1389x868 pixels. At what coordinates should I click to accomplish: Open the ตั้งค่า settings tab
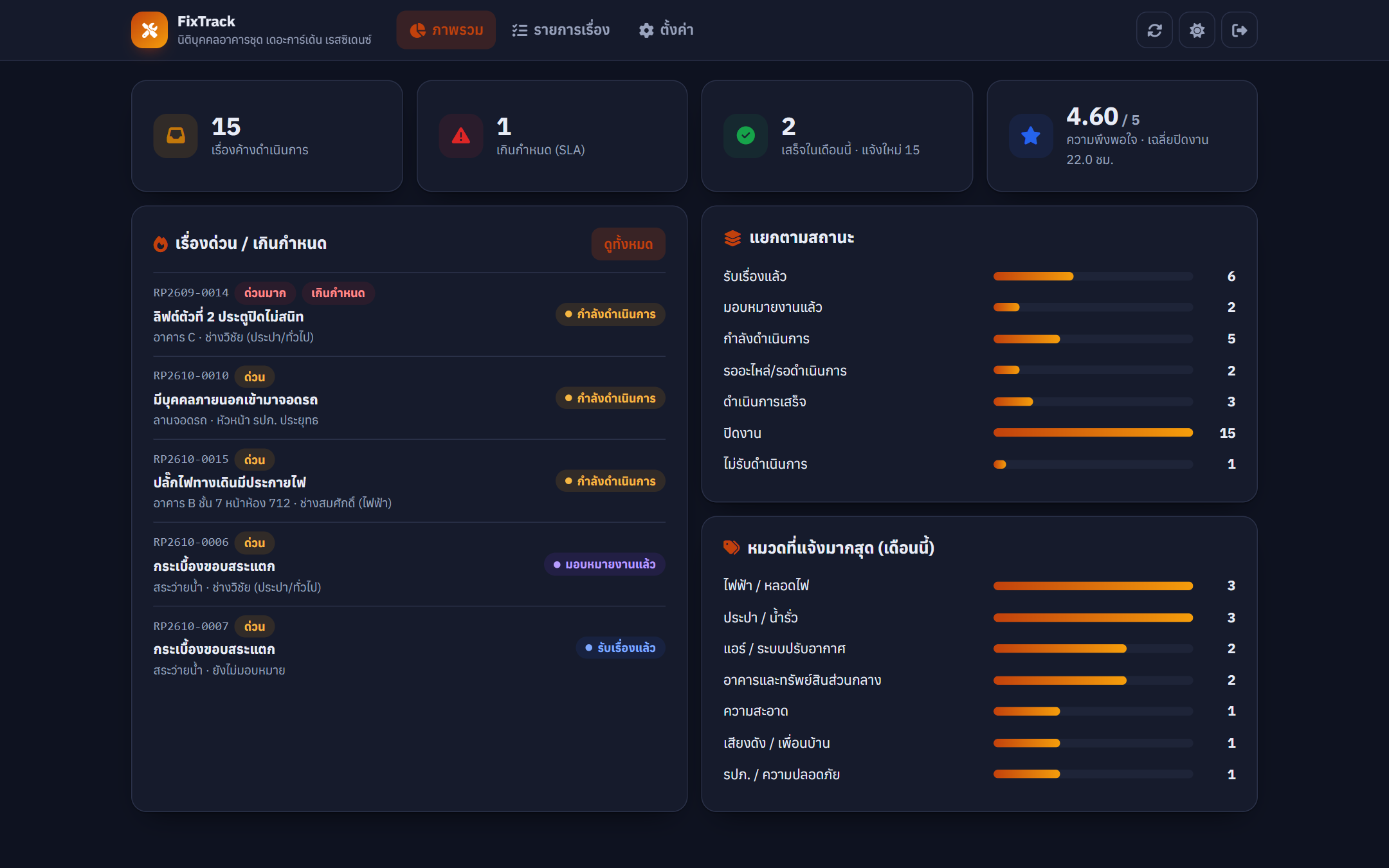pyautogui.click(x=666, y=30)
